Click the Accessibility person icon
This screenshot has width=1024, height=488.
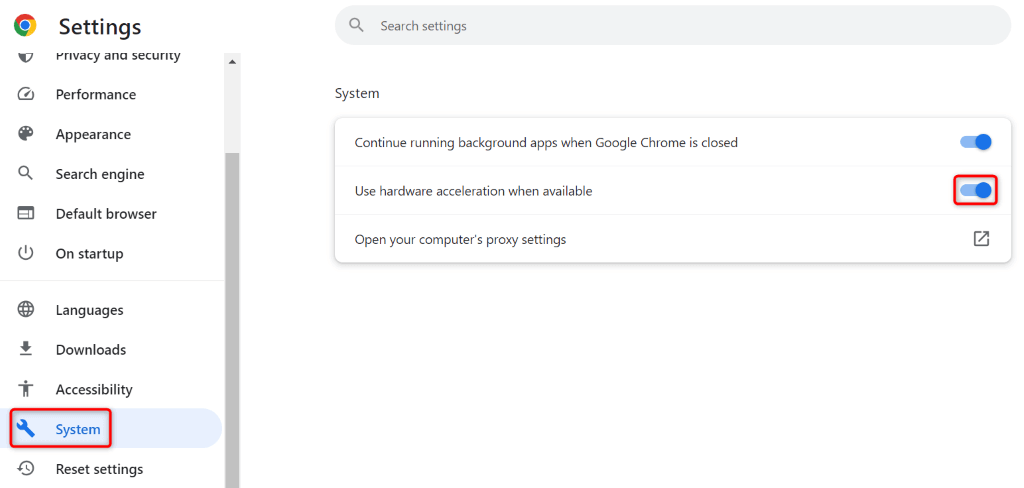tap(26, 390)
